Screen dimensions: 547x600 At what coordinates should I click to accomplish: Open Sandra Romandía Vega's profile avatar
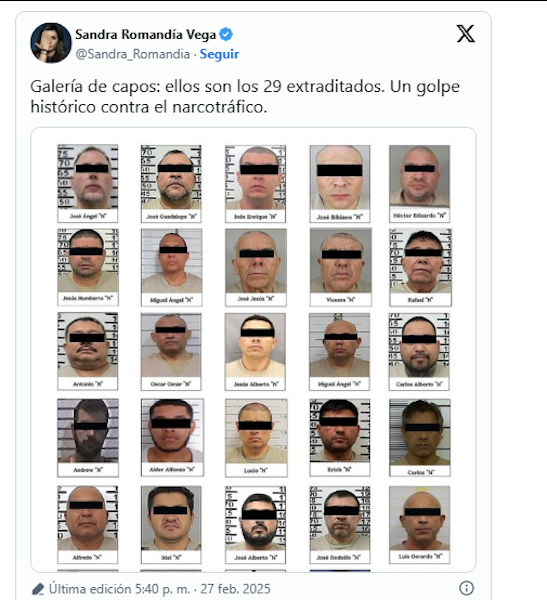[x=51, y=43]
